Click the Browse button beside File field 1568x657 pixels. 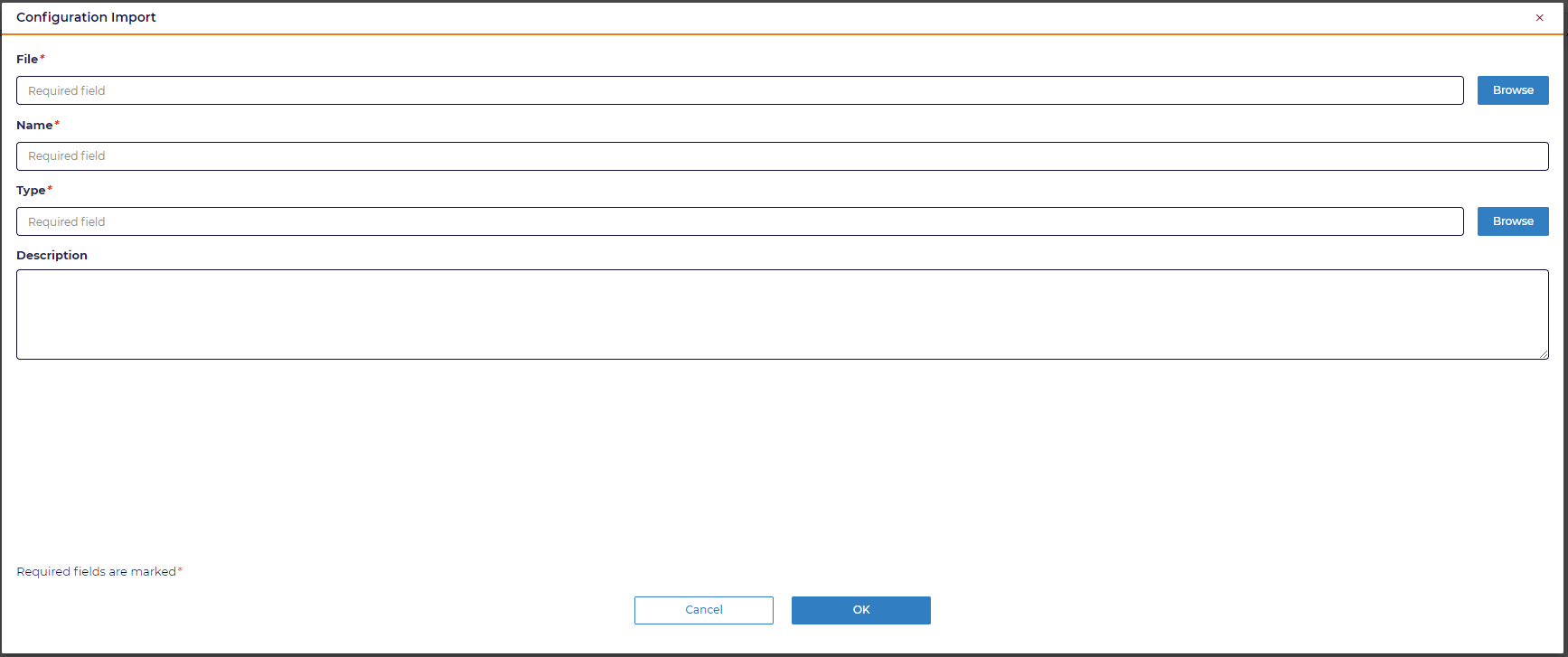coord(1513,90)
